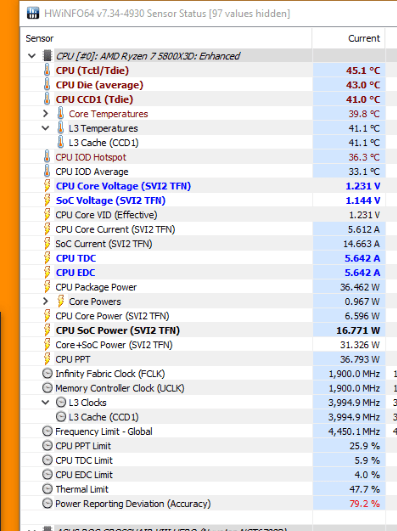This screenshot has height=531, width=397.
Task: Click the clock icon next to Memory Controller Clock
Action: click(47, 388)
